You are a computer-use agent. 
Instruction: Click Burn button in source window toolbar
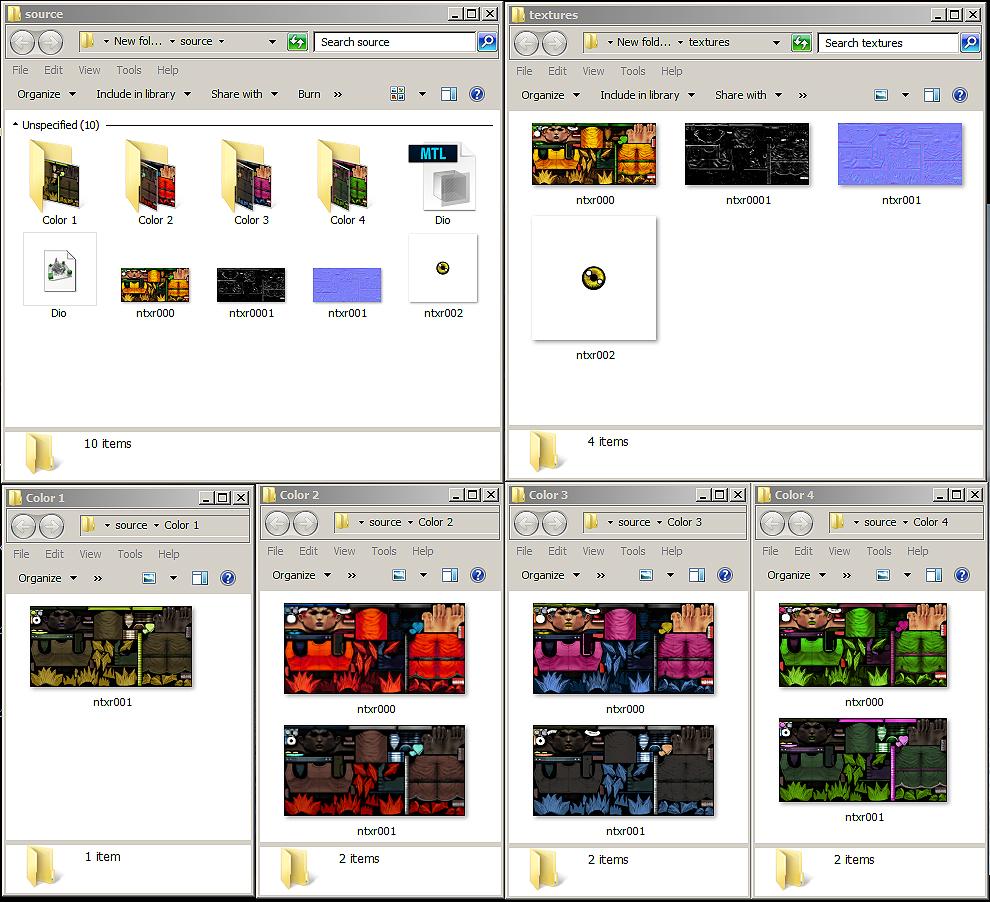pyautogui.click(x=309, y=94)
